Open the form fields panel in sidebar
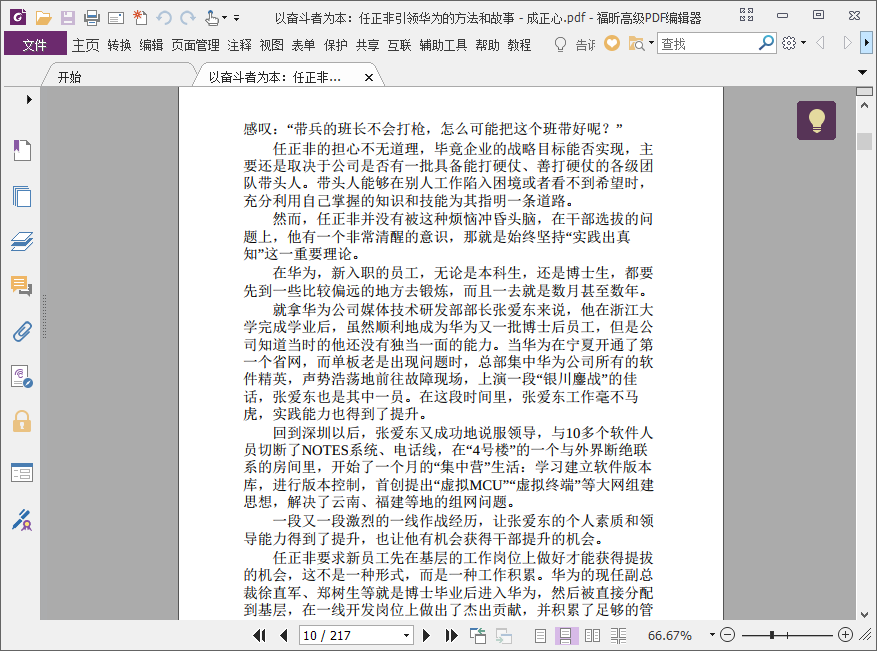 coord(22,473)
